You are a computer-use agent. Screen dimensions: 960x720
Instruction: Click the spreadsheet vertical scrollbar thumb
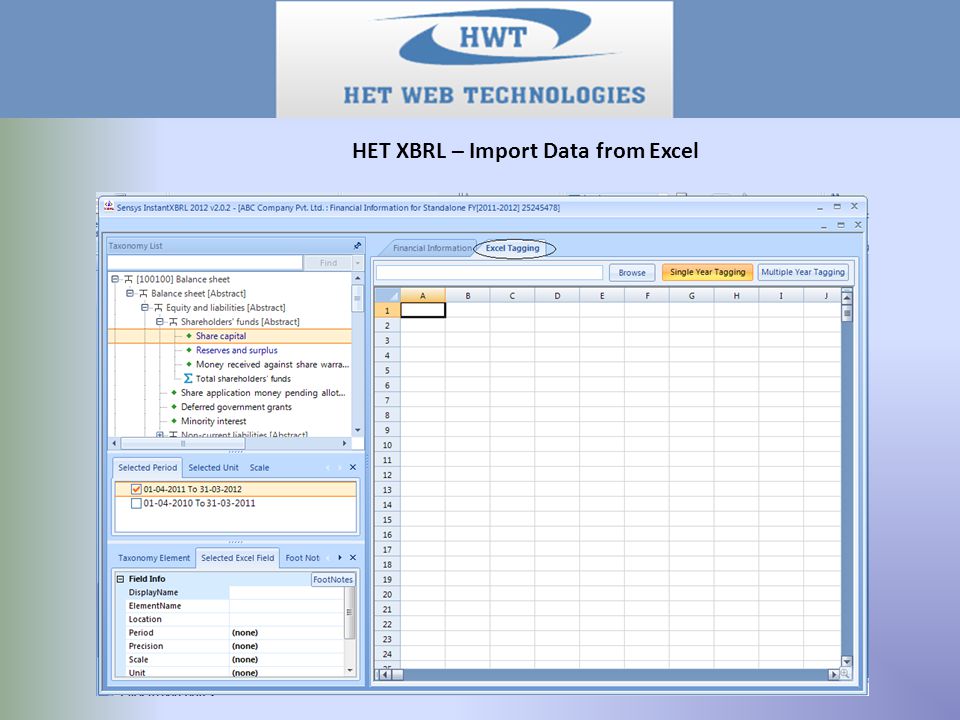pyautogui.click(x=847, y=314)
